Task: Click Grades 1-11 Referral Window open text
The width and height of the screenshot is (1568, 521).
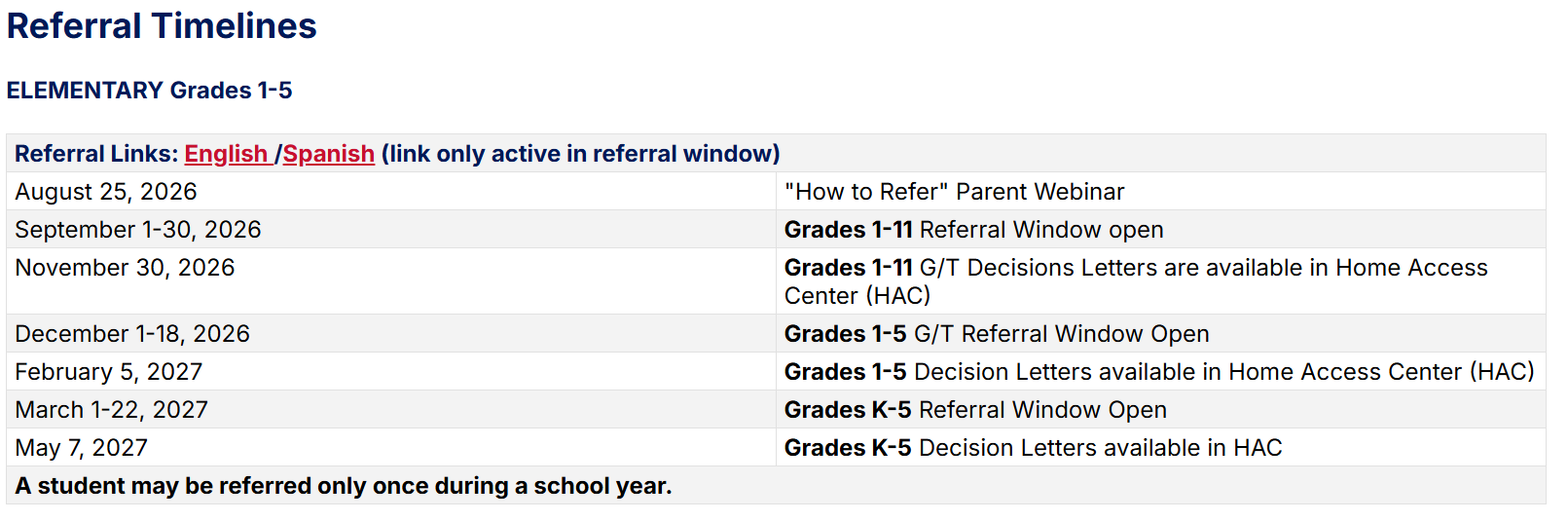Action: (x=973, y=230)
